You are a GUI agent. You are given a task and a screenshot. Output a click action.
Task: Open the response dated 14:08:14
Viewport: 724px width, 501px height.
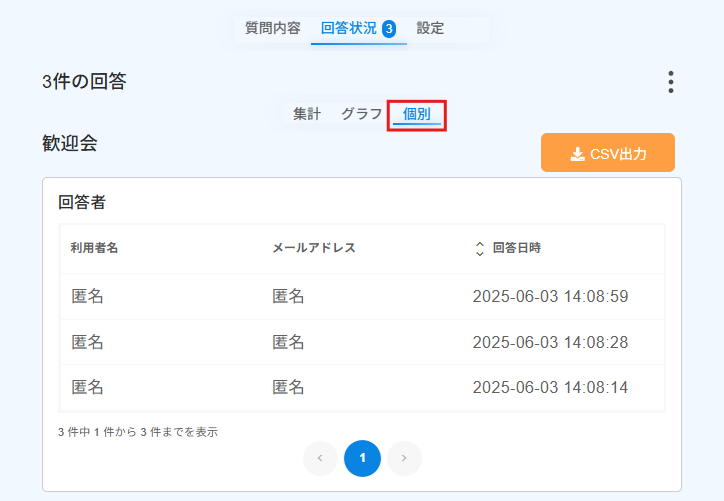362,387
